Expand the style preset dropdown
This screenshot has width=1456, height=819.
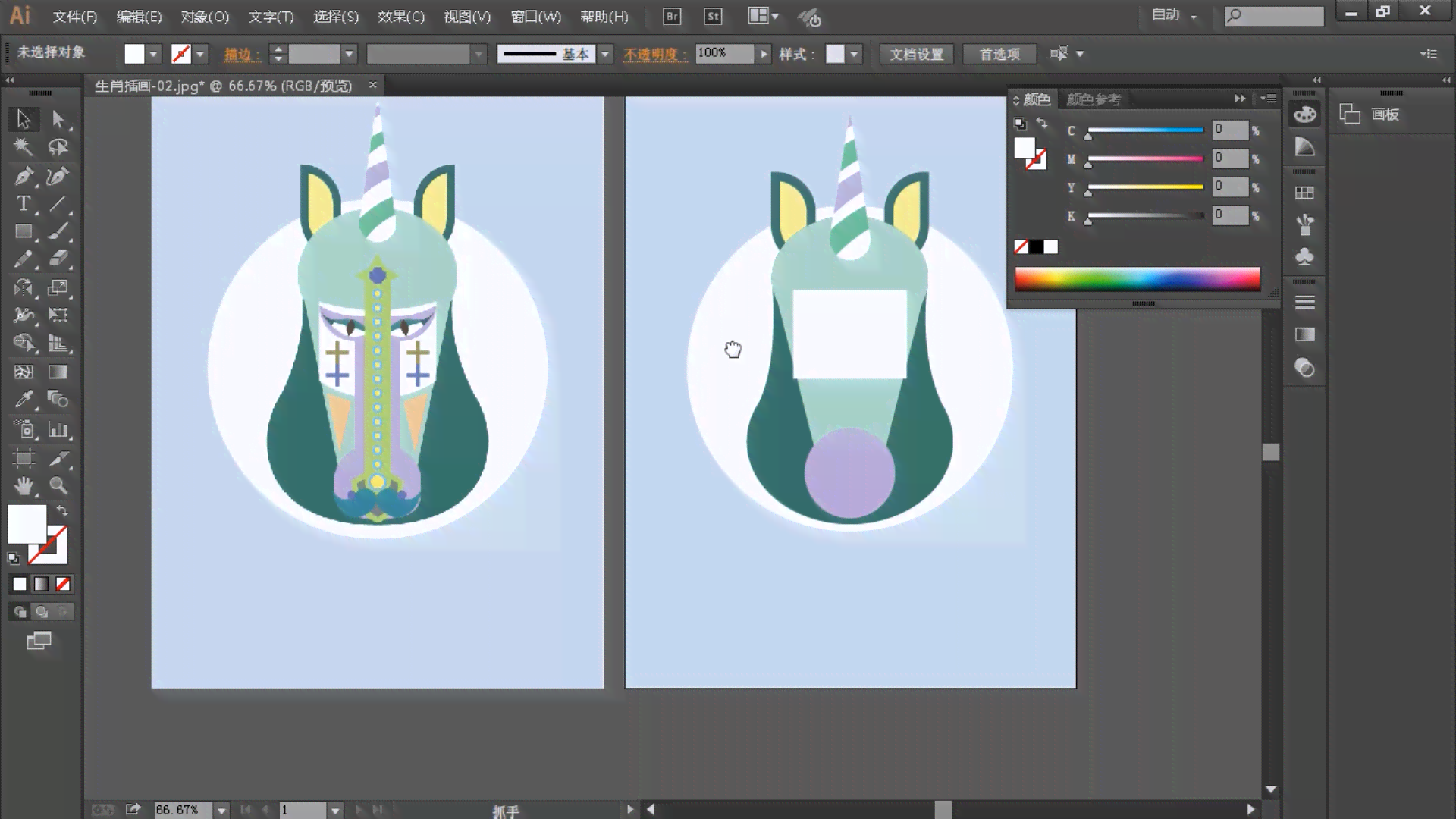pyautogui.click(x=855, y=54)
